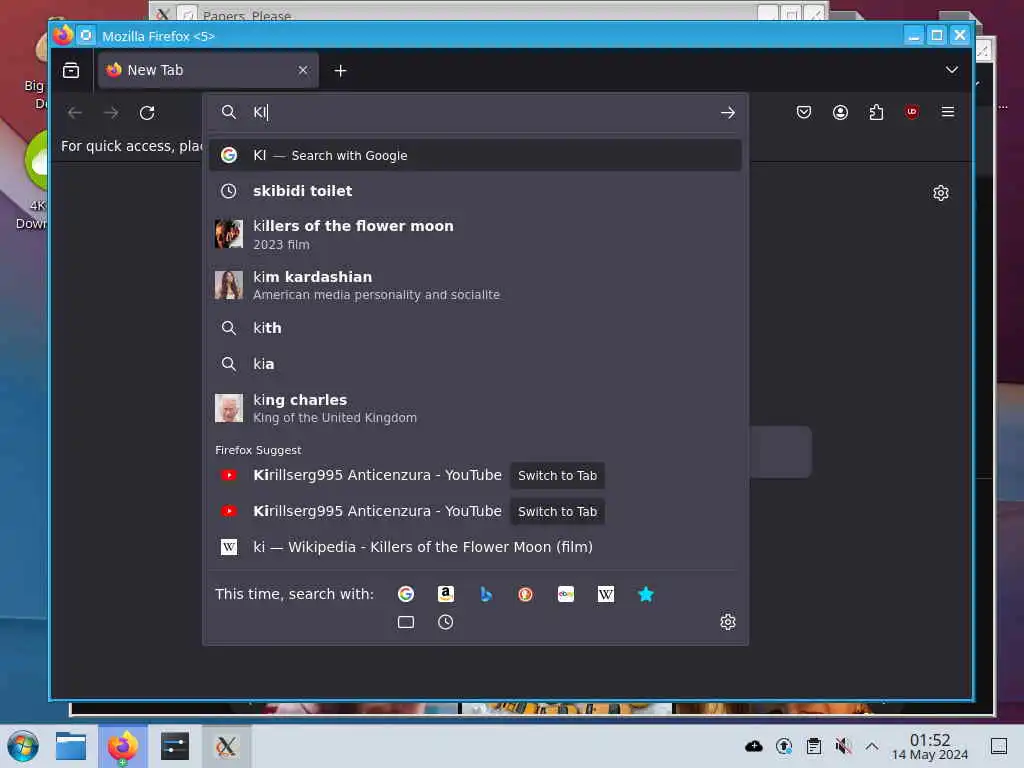Screen dimensions: 1024x768
Task: Open the settings mixer taskbar app
Action: [x=174, y=746]
